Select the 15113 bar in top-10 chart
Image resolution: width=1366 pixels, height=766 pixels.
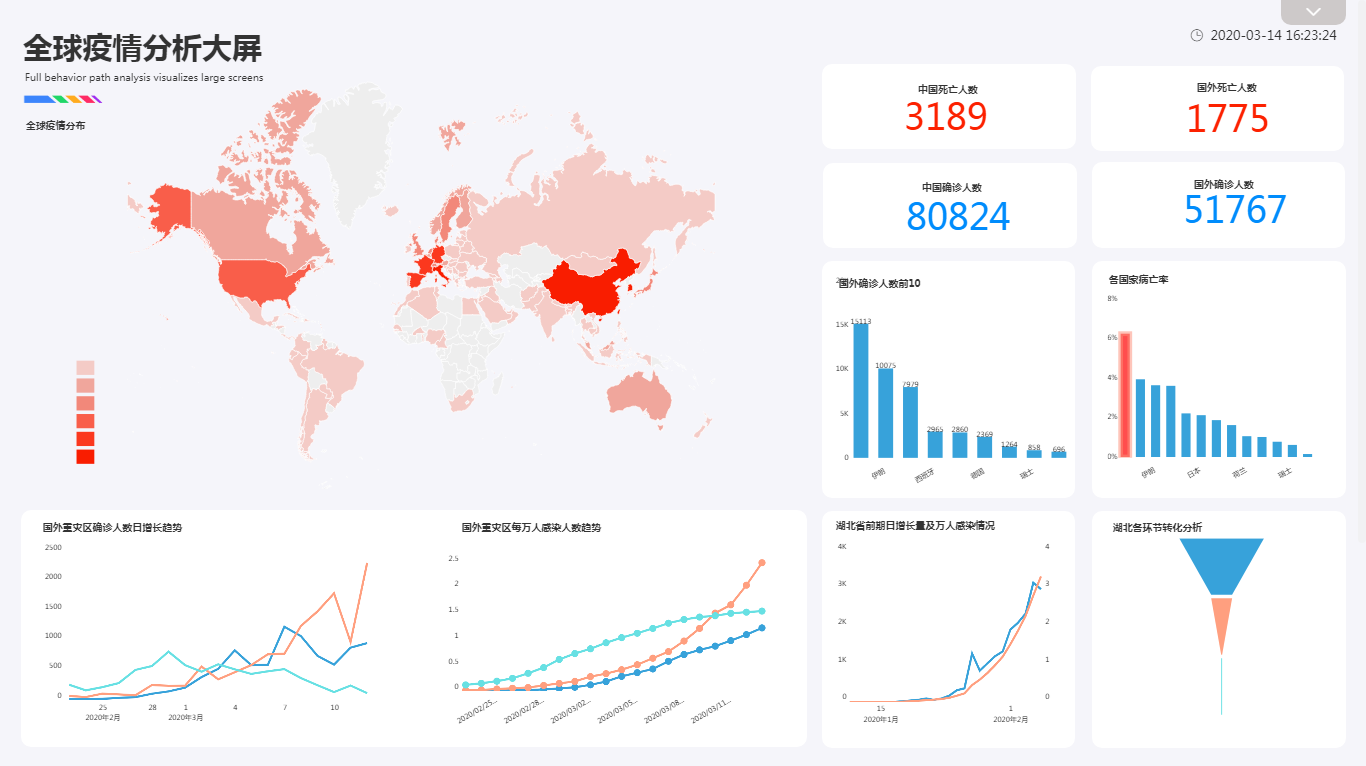860,390
